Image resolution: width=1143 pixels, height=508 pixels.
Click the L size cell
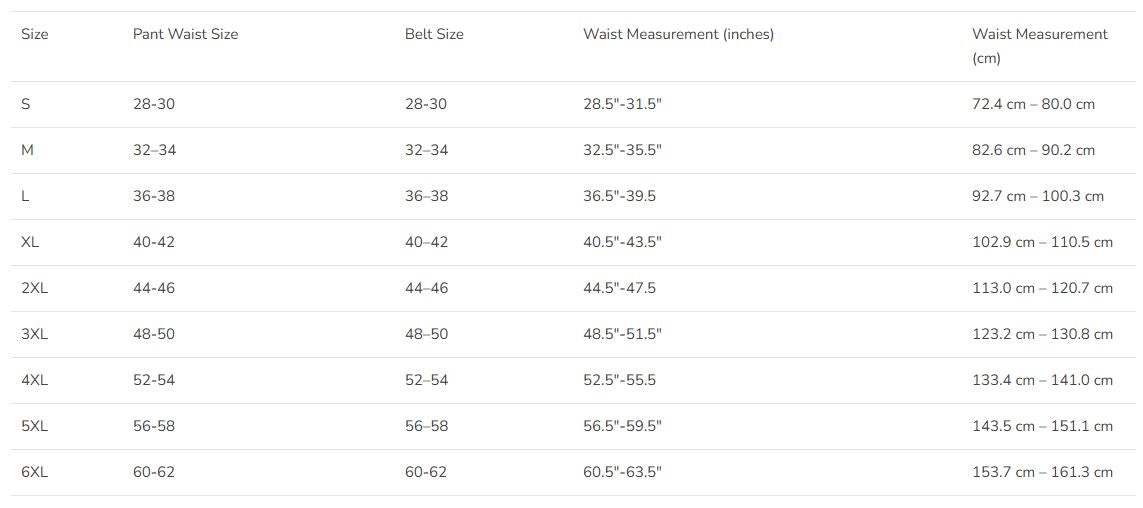[x=25, y=196]
